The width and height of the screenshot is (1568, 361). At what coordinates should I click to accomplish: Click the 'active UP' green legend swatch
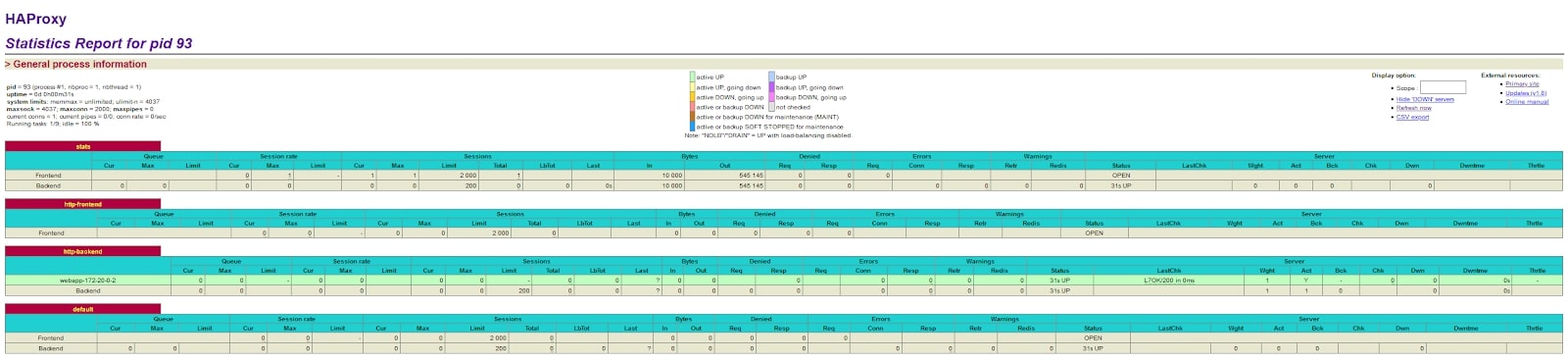click(693, 77)
